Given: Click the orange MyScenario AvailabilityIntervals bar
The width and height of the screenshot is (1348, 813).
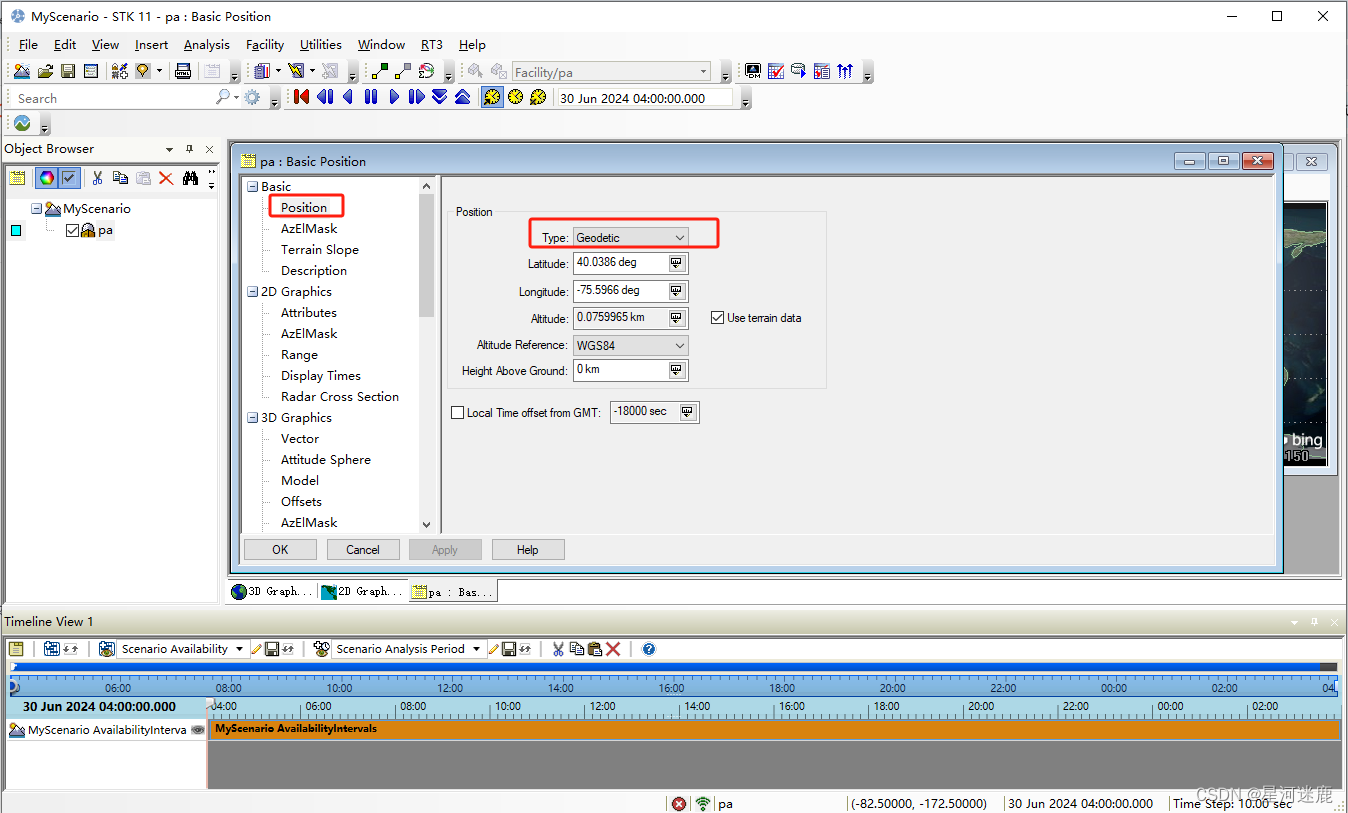Looking at the screenshot, I should pos(775,730).
